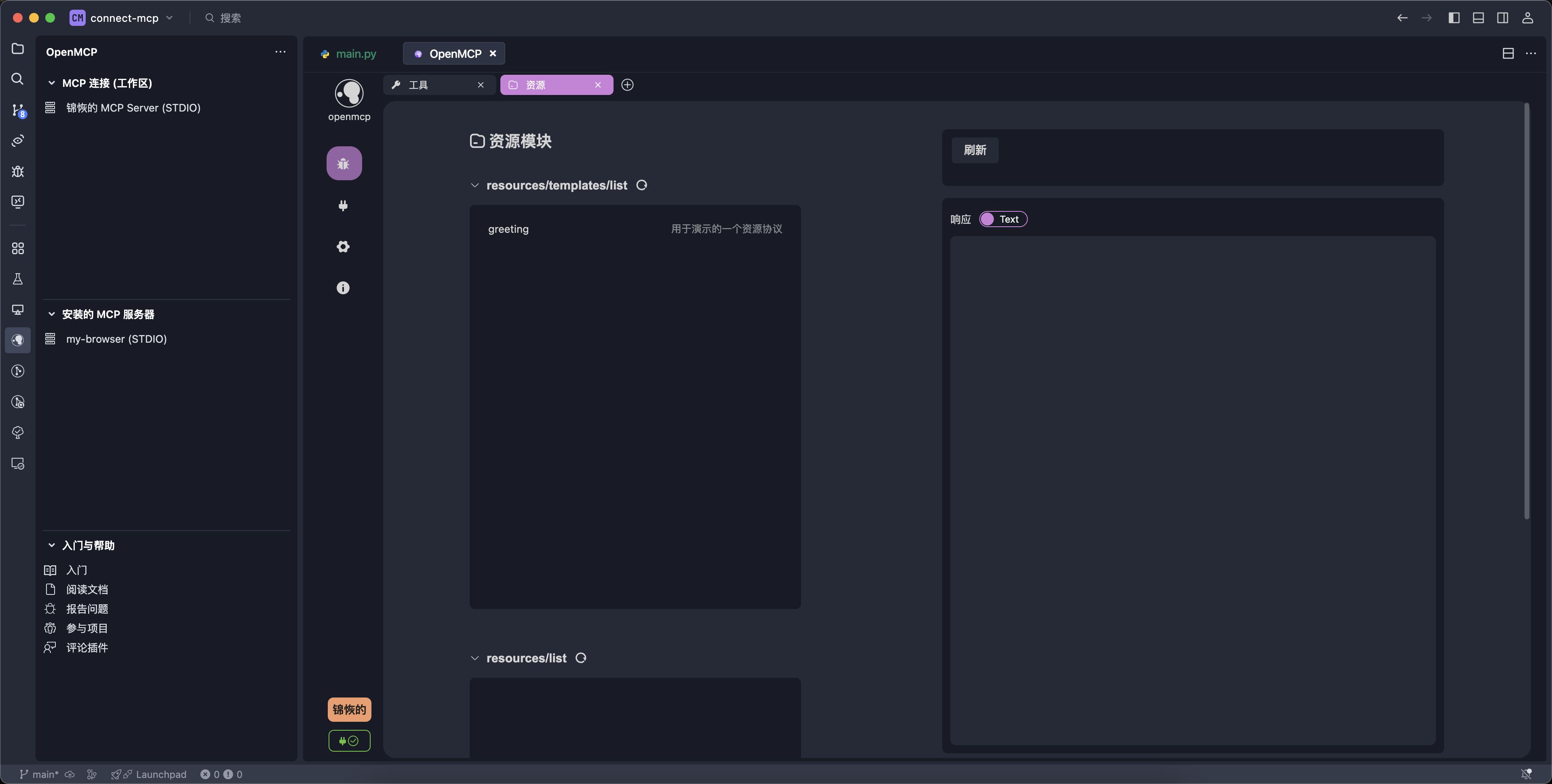The height and width of the screenshot is (784, 1552).
Task: Click the green connection status indicator
Action: click(x=349, y=741)
